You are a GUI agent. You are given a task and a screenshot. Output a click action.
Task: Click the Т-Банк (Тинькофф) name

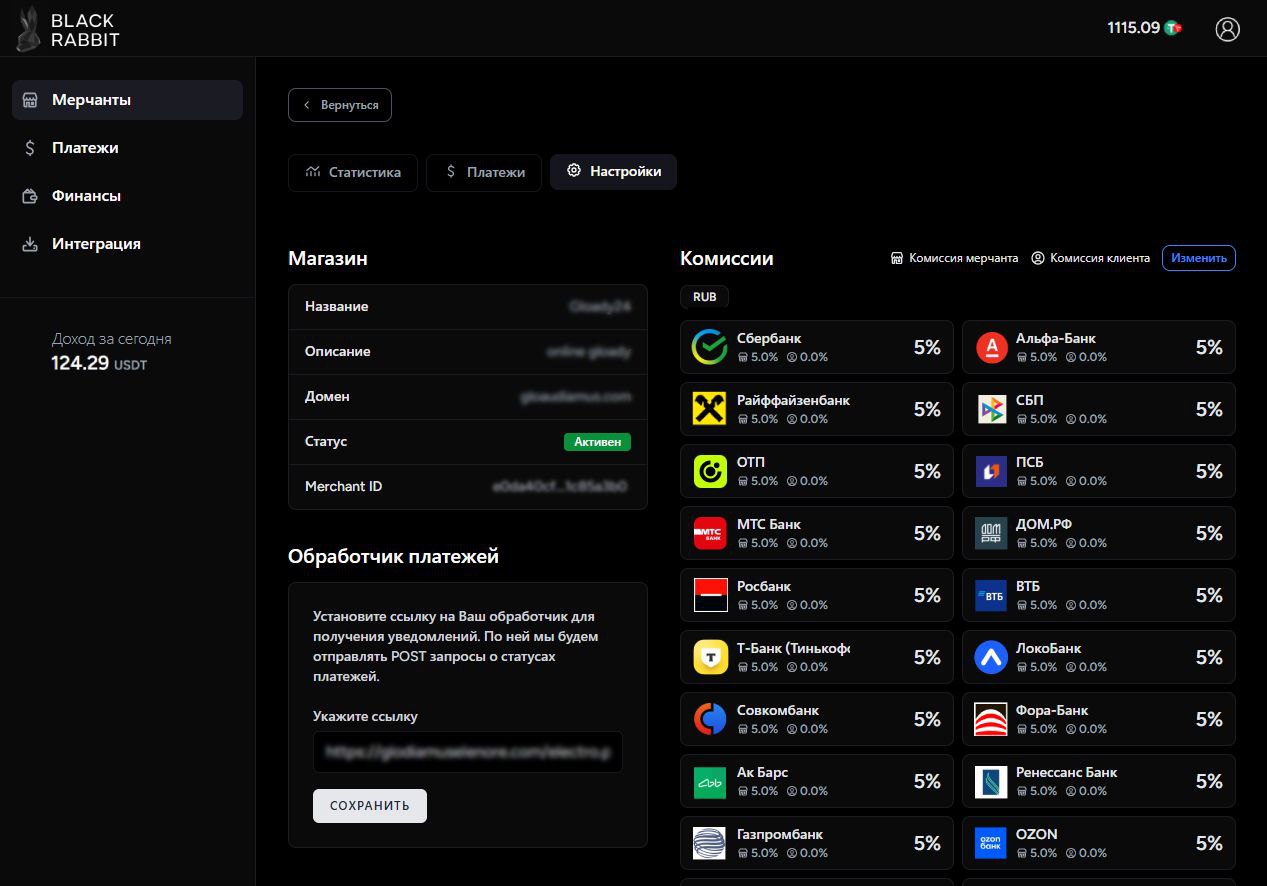(793, 648)
